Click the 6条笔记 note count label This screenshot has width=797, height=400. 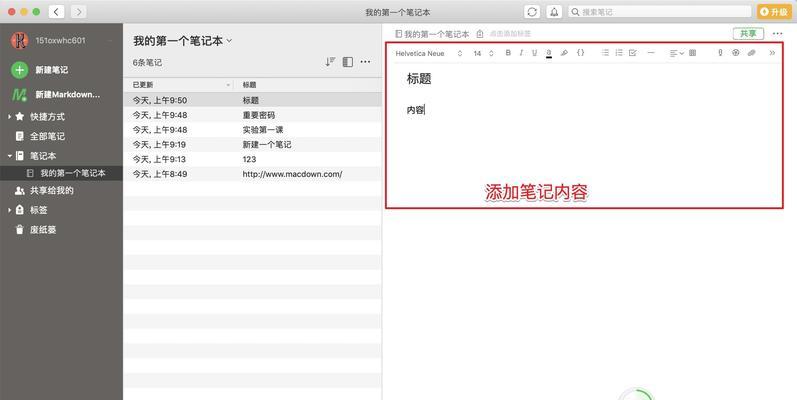147,63
